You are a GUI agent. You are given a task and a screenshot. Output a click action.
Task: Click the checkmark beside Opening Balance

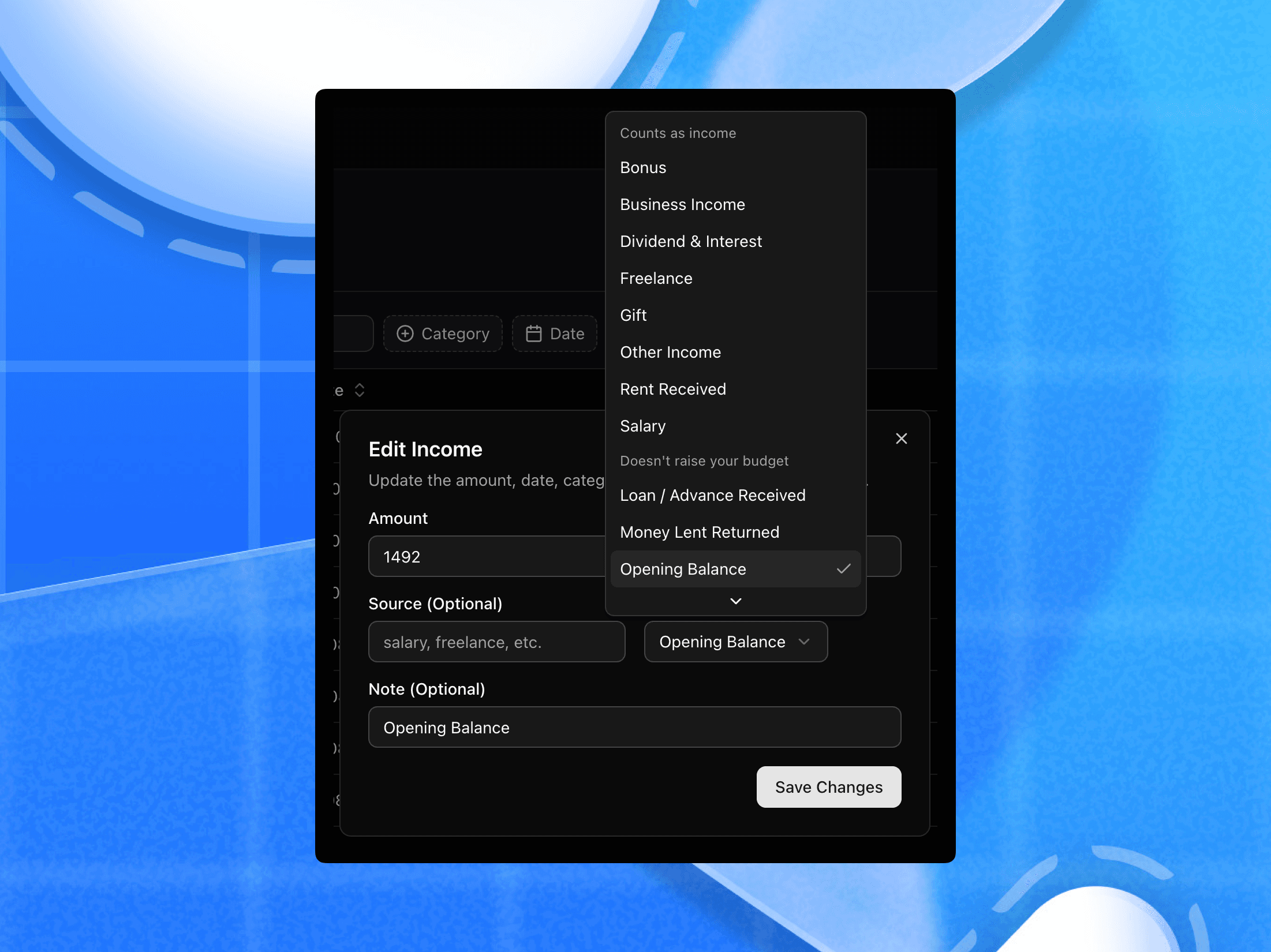click(x=843, y=569)
